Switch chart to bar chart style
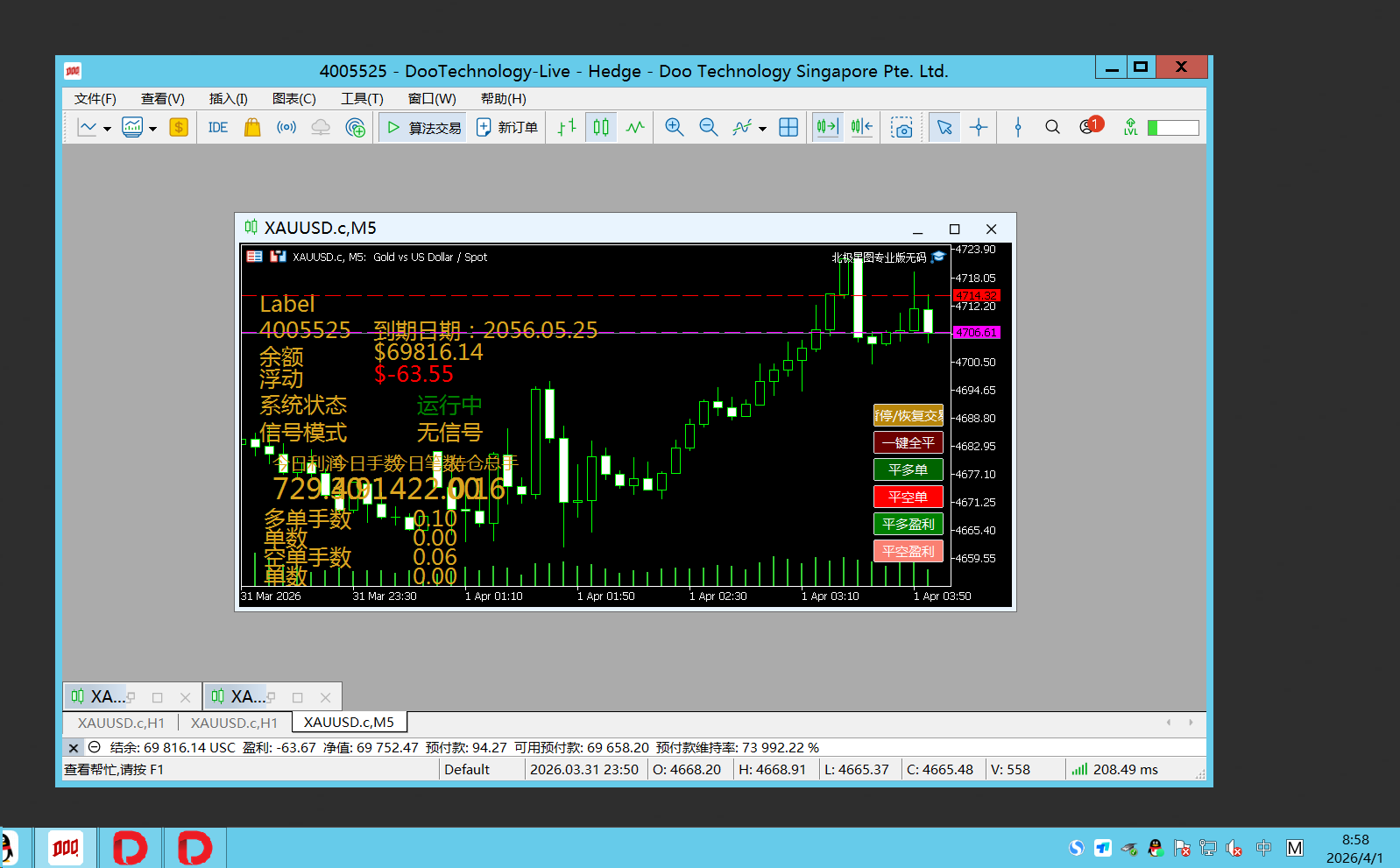 567,128
